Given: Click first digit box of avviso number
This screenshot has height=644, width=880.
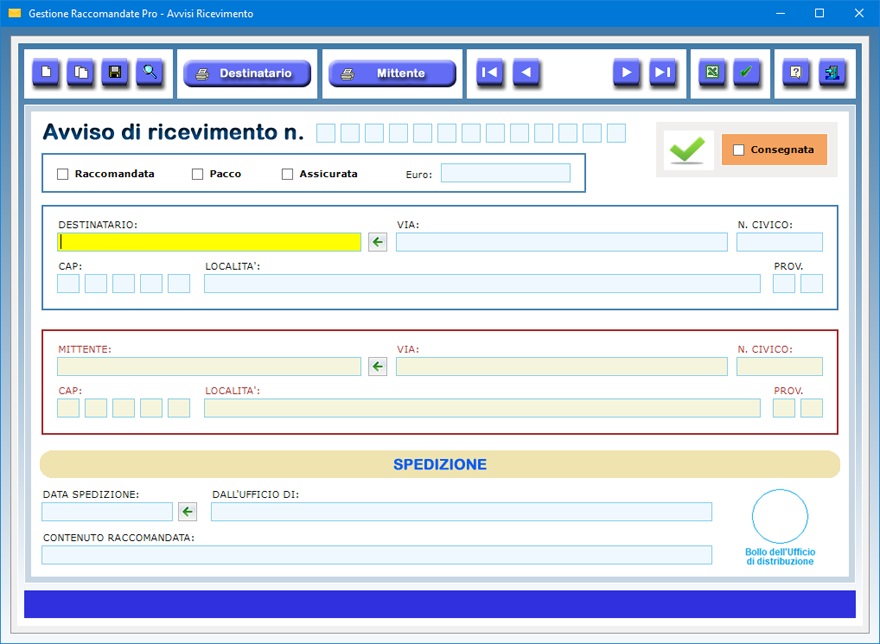Looking at the screenshot, I should (x=326, y=134).
